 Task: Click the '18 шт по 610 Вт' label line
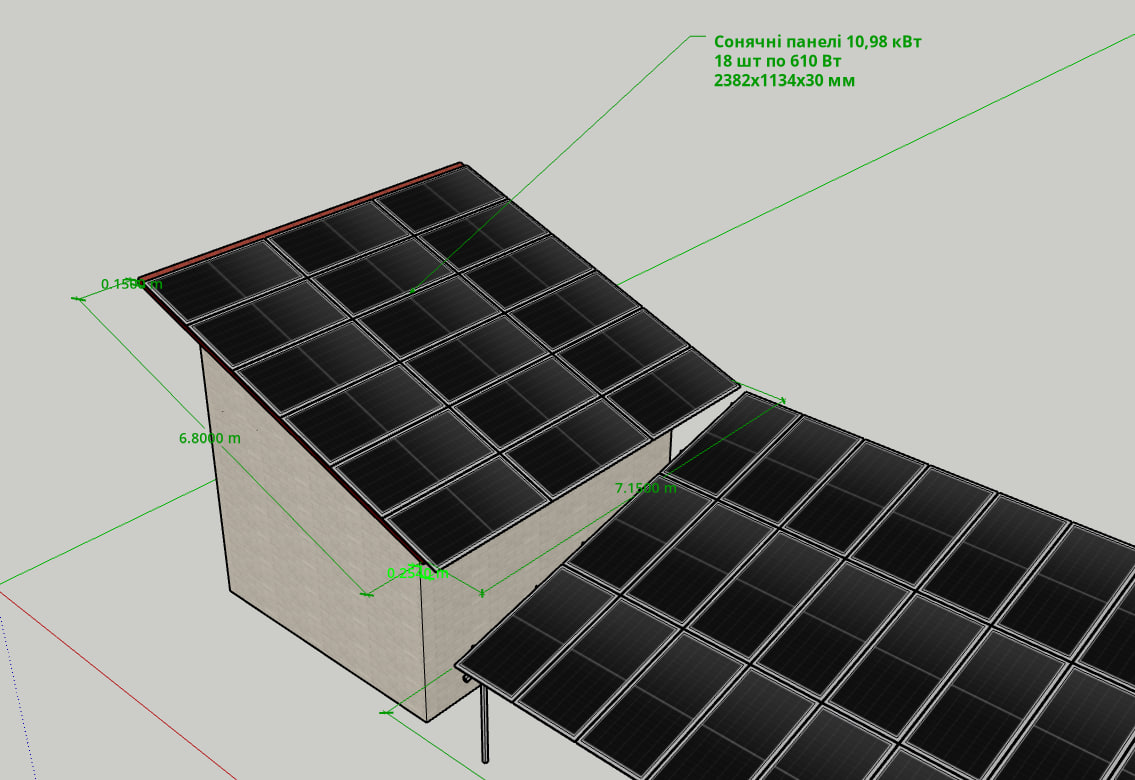tap(777, 61)
